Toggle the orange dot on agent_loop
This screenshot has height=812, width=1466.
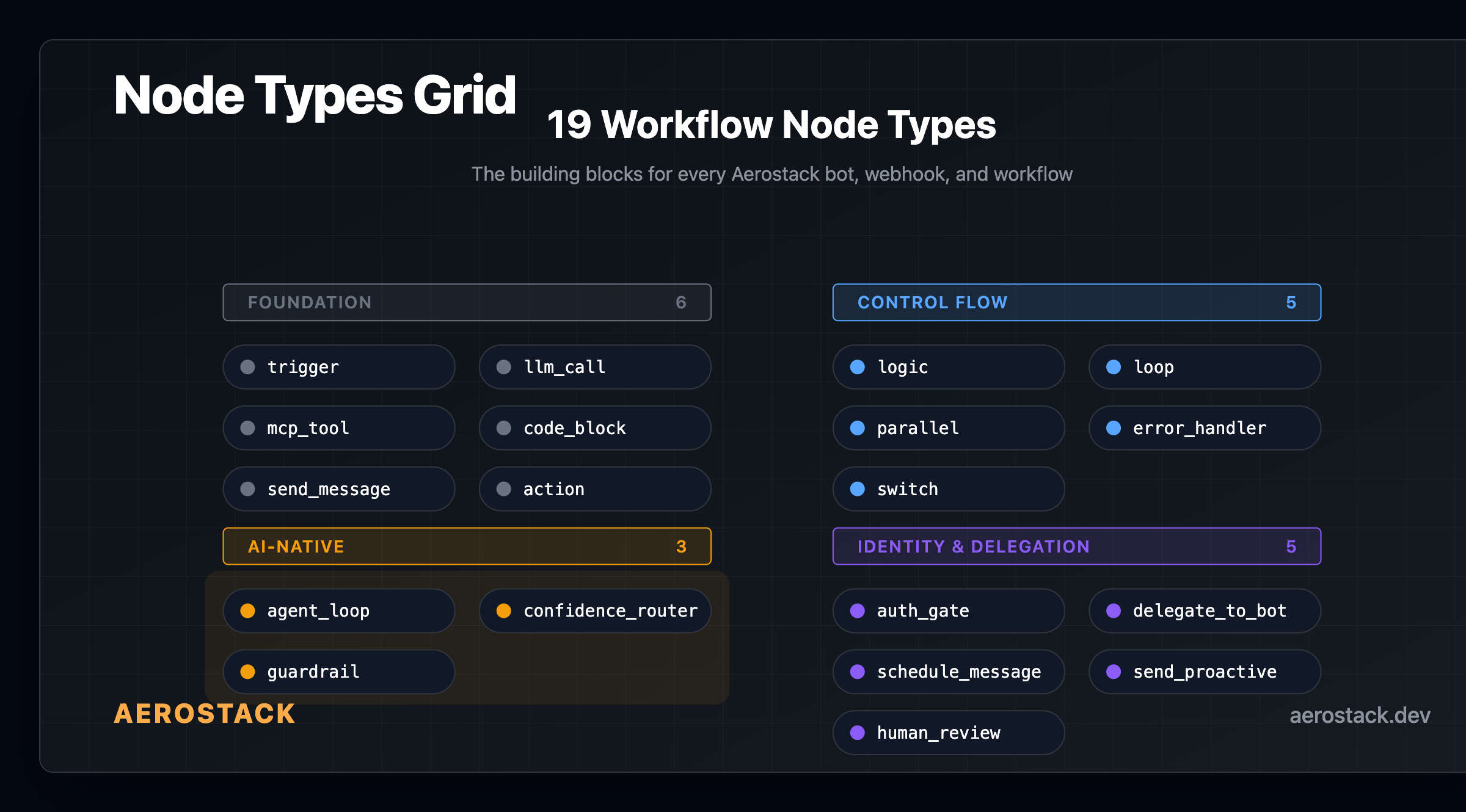pos(248,611)
